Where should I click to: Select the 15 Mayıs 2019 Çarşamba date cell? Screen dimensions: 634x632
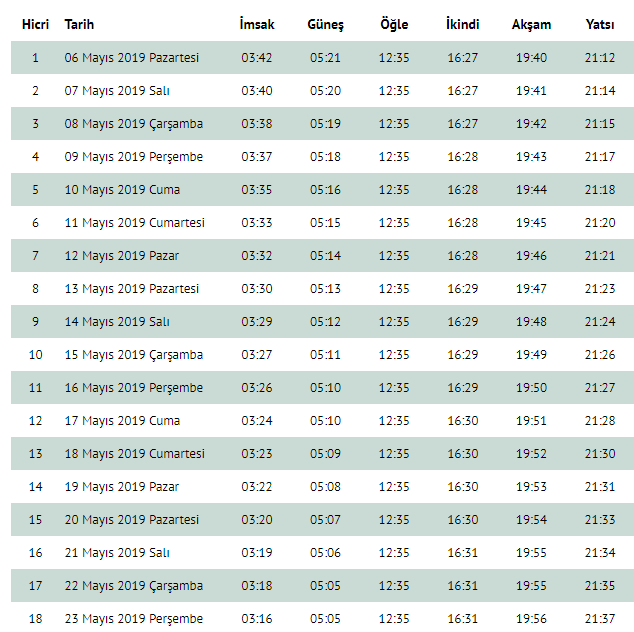[133, 355]
